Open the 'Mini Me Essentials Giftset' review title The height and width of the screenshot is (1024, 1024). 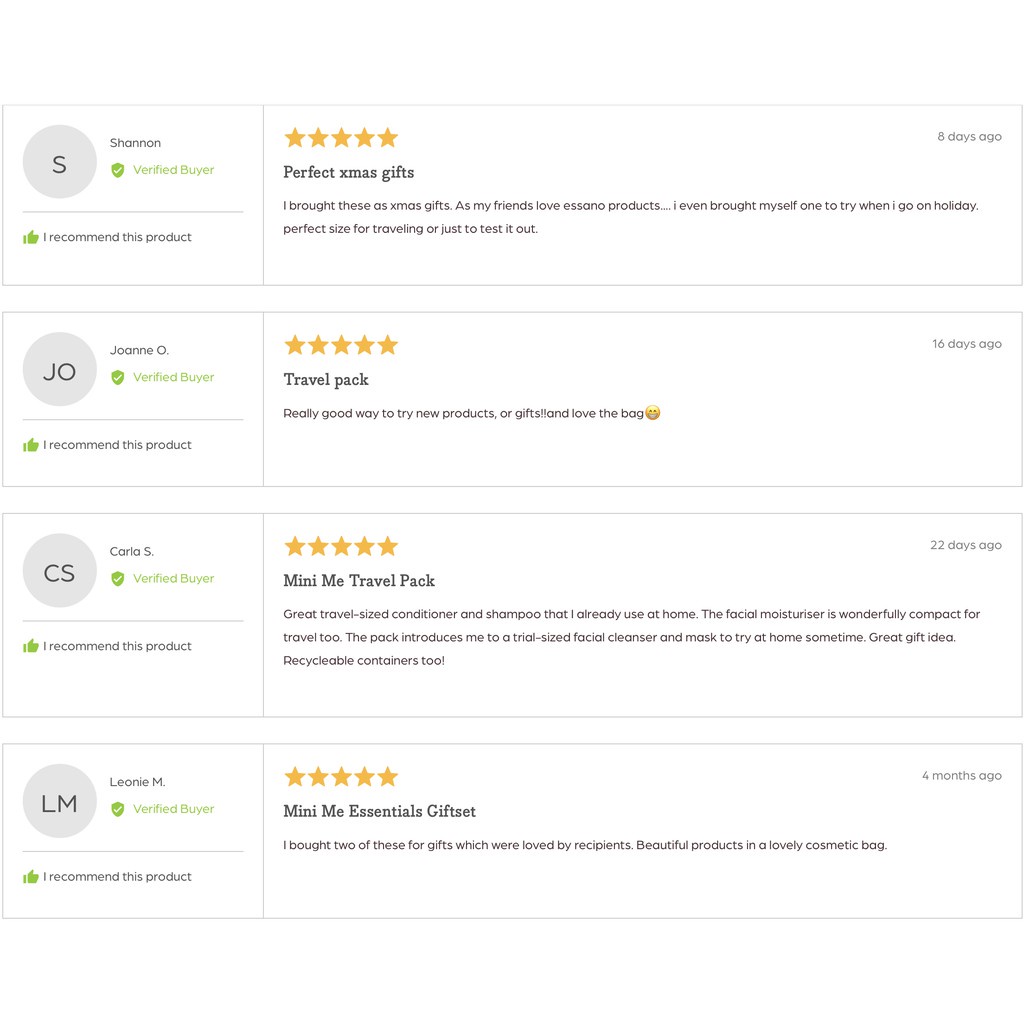pyautogui.click(x=379, y=811)
